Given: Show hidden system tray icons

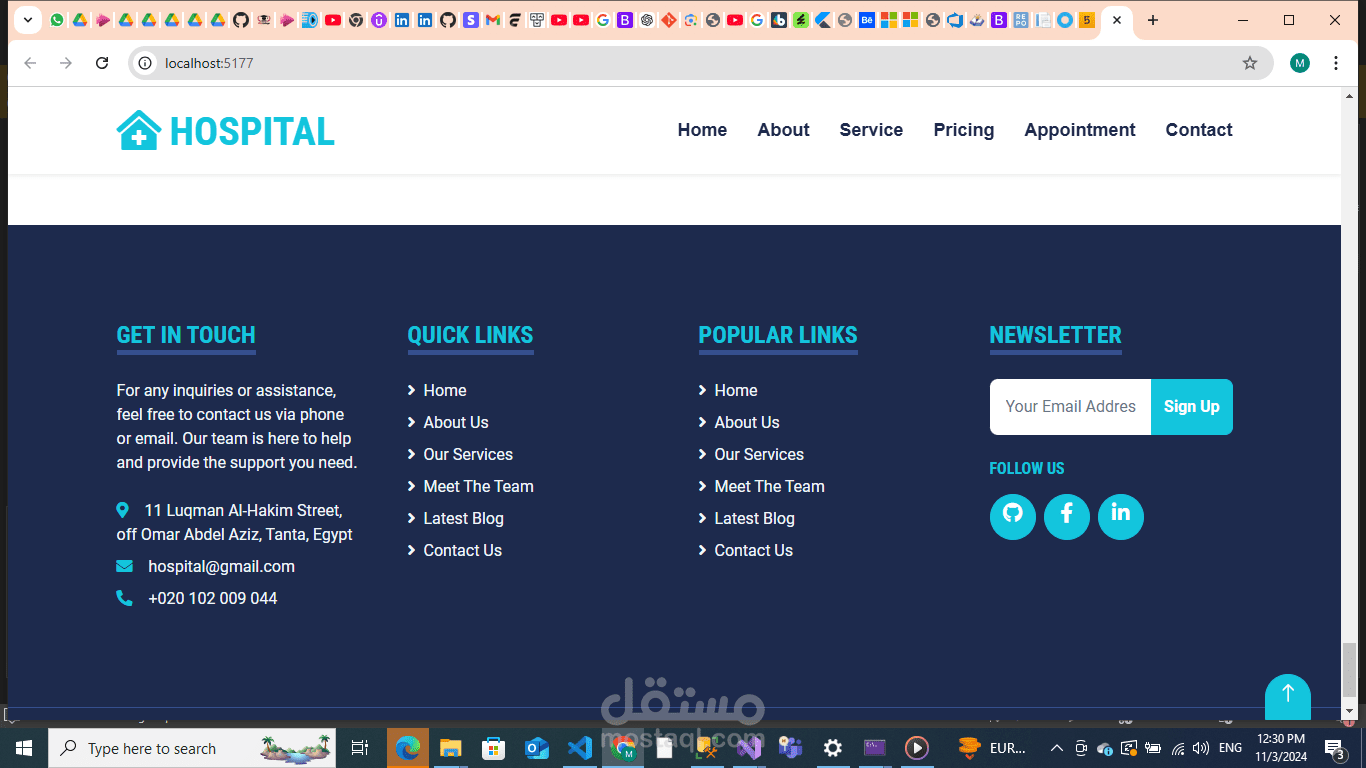Looking at the screenshot, I should pos(1056,748).
